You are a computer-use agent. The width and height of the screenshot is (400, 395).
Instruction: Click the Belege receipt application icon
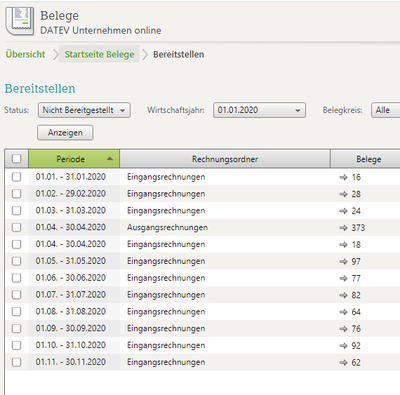point(20,21)
